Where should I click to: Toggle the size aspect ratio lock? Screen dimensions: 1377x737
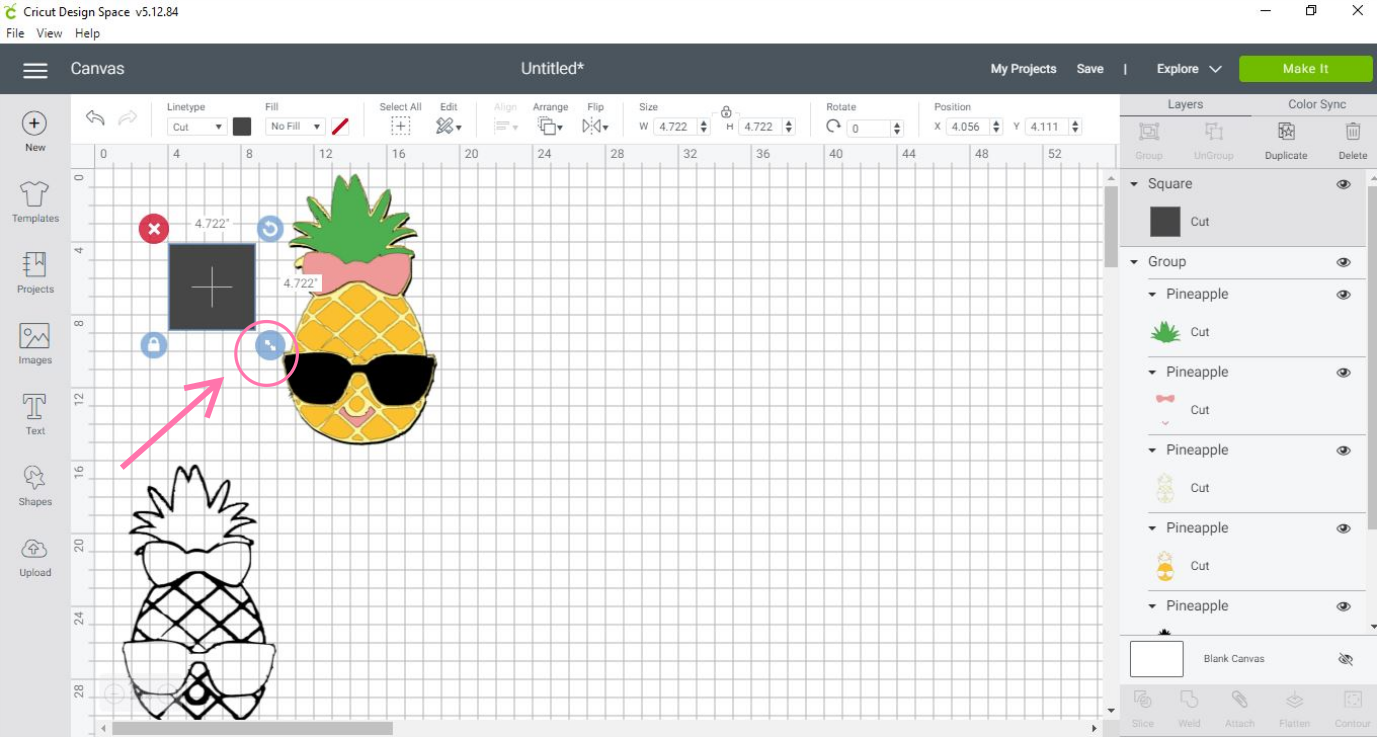pos(726,111)
